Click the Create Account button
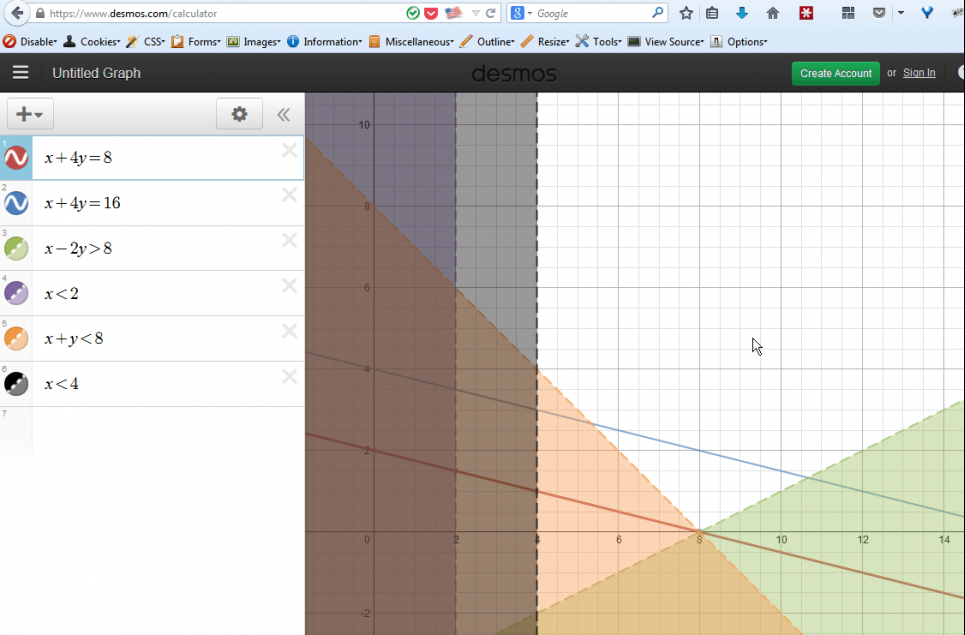The image size is (965, 635). (x=835, y=73)
